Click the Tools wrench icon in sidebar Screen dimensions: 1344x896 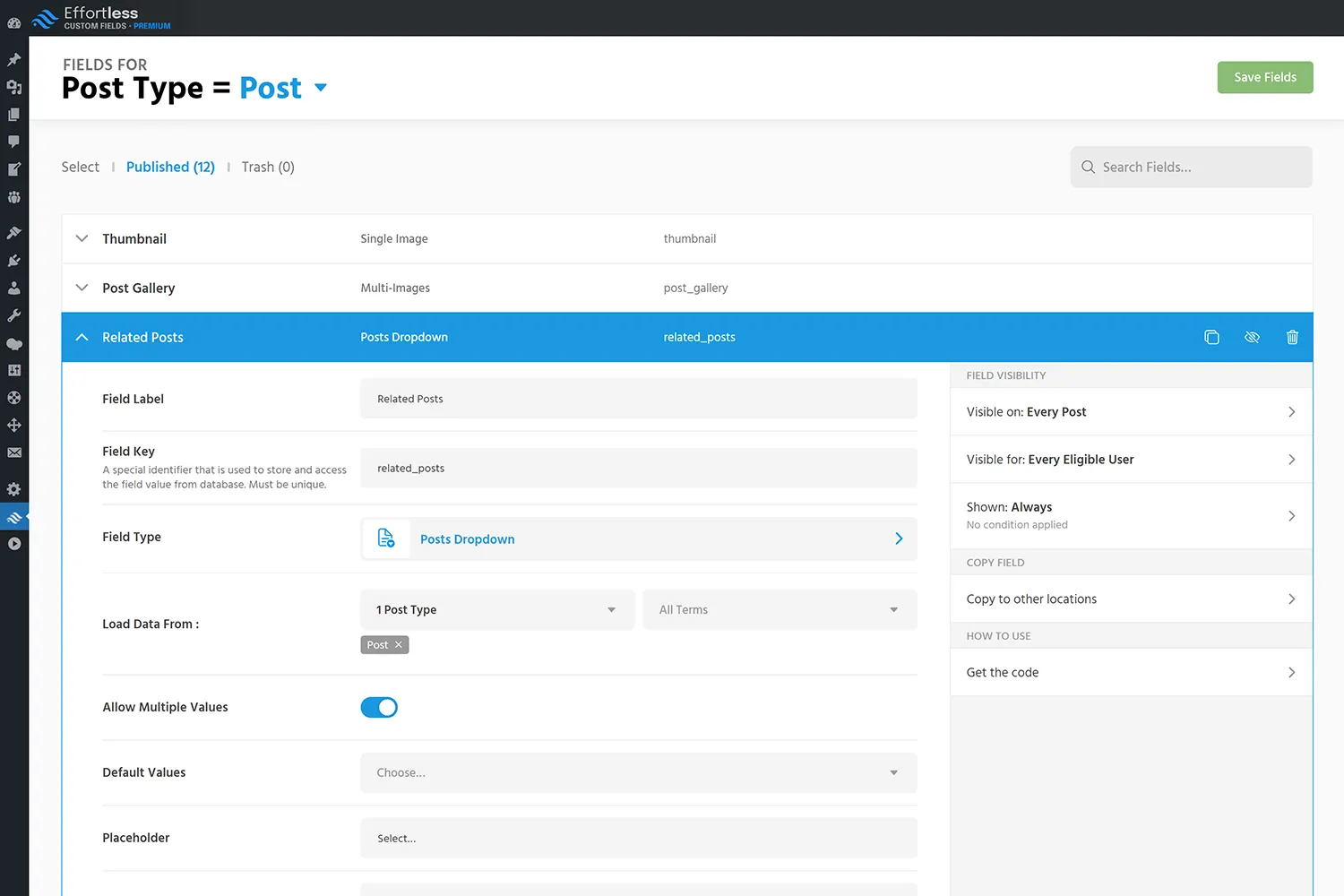pyautogui.click(x=14, y=315)
